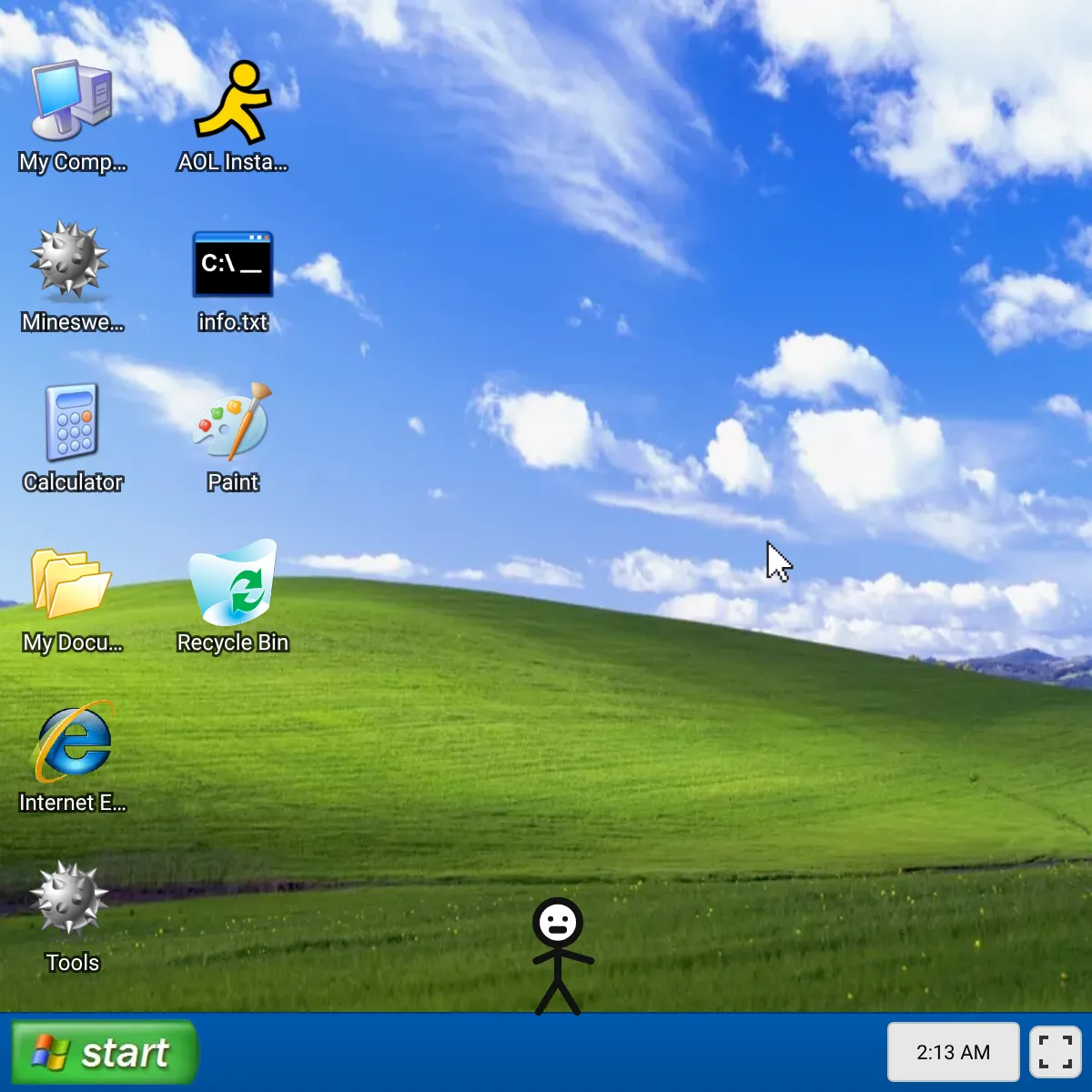
Task: Launch Paint from the palette icon
Action: [x=233, y=421]
